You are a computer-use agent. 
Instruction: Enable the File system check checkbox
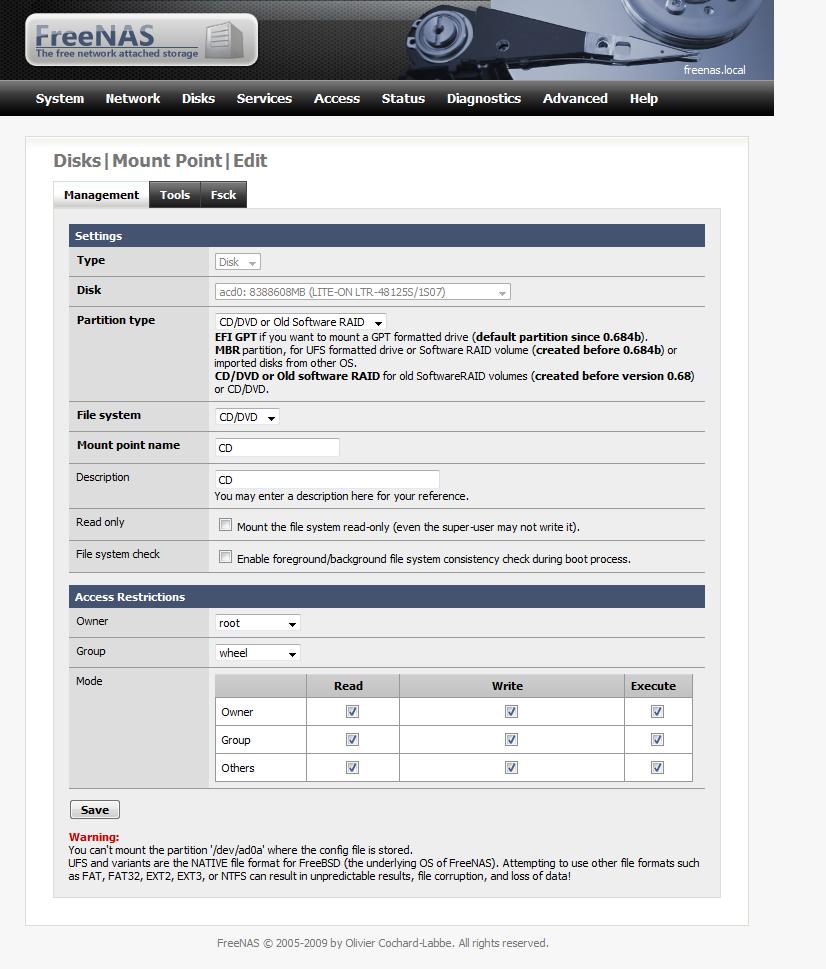pyautogui.click(x=225, y=557)
